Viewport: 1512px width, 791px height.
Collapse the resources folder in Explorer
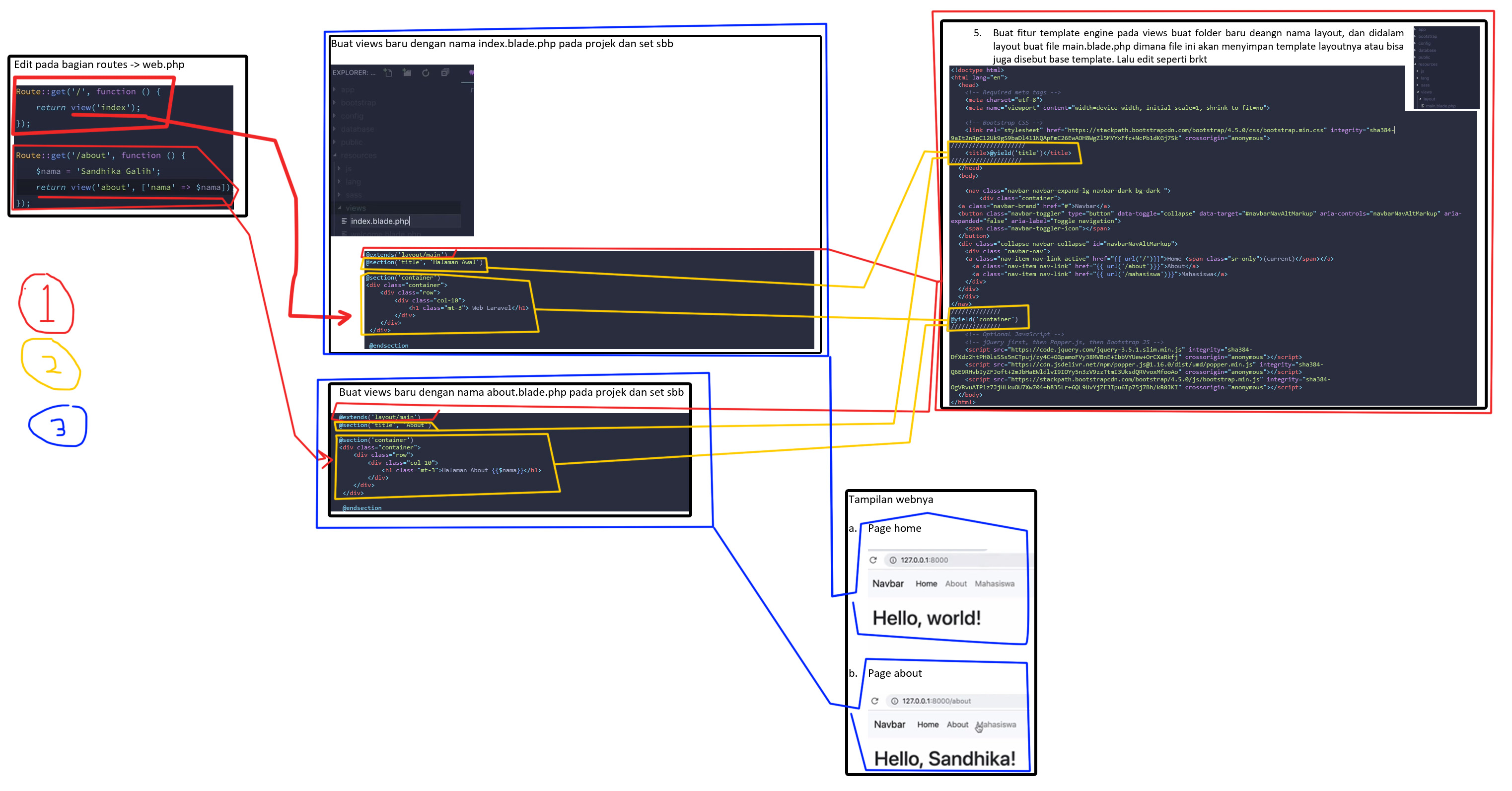[358, 155]
